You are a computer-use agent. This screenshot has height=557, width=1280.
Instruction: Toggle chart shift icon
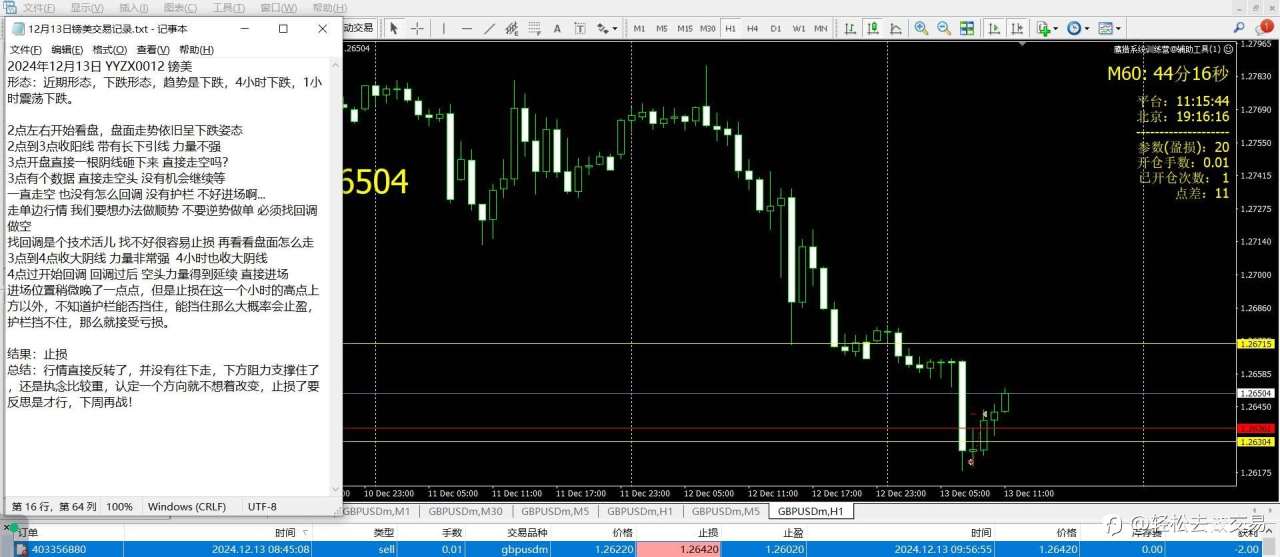(1017, 29)
